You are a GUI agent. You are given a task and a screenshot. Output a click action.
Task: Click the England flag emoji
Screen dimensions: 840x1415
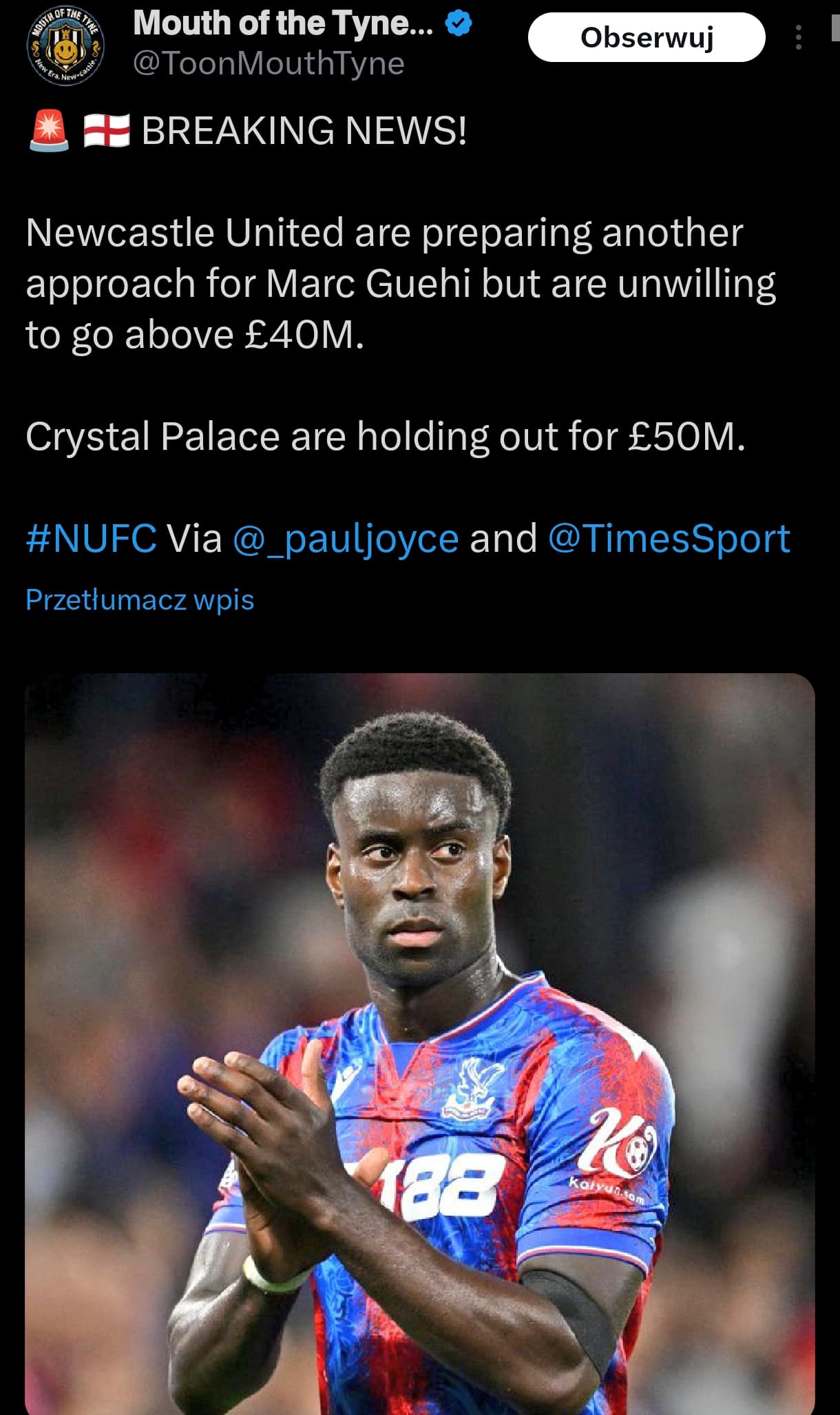click(x=107, y=130)
